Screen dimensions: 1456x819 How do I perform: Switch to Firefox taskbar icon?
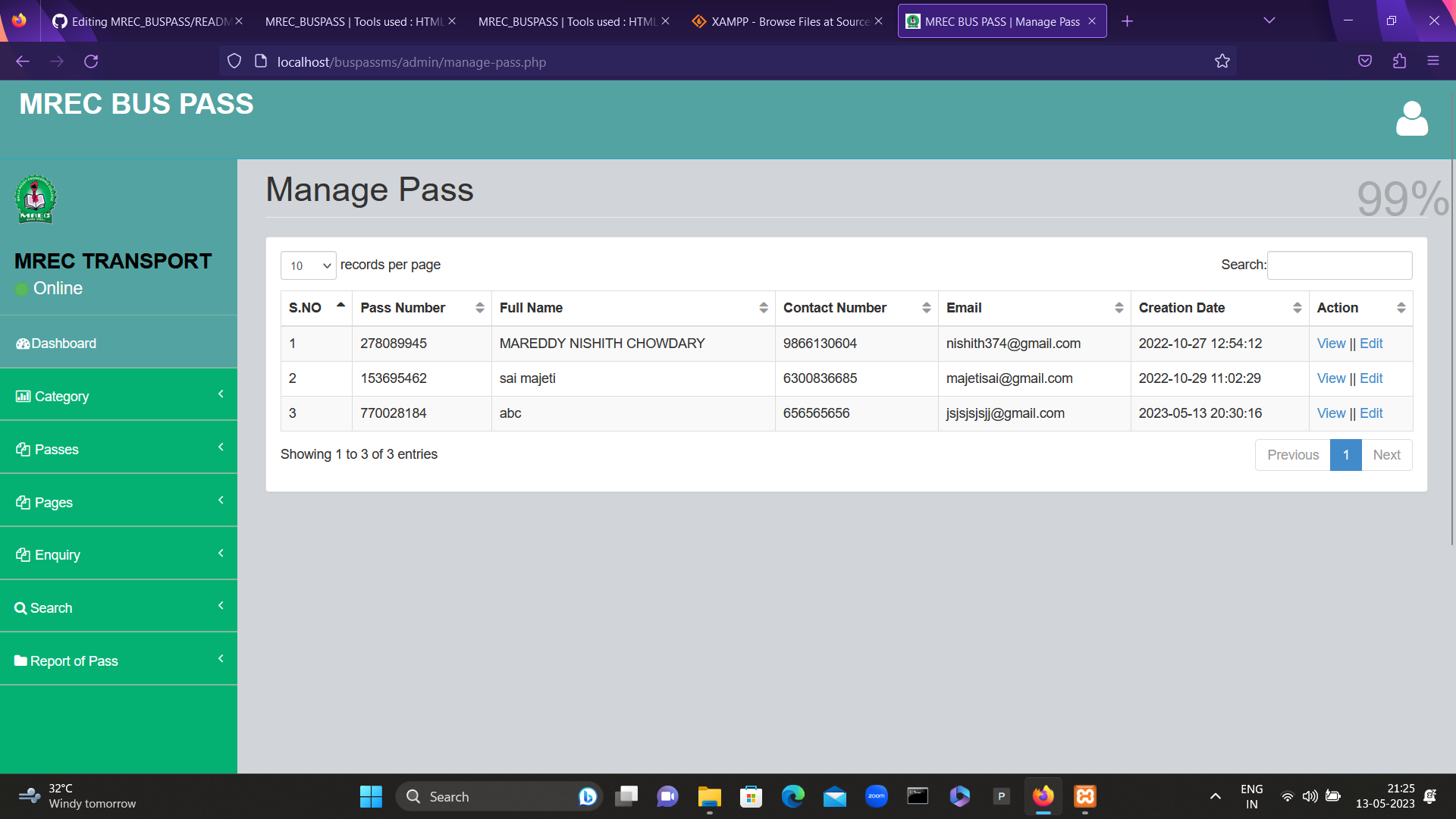[x=1043, y=796]
